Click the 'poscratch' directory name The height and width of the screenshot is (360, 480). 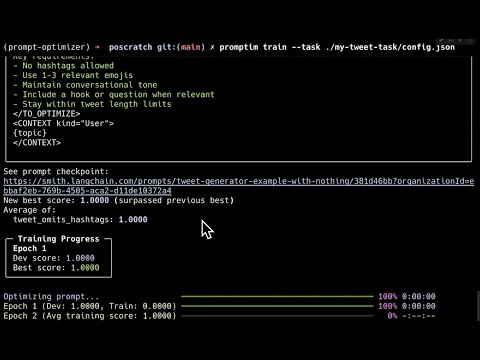pyautogui.click(x=130, y=47)
